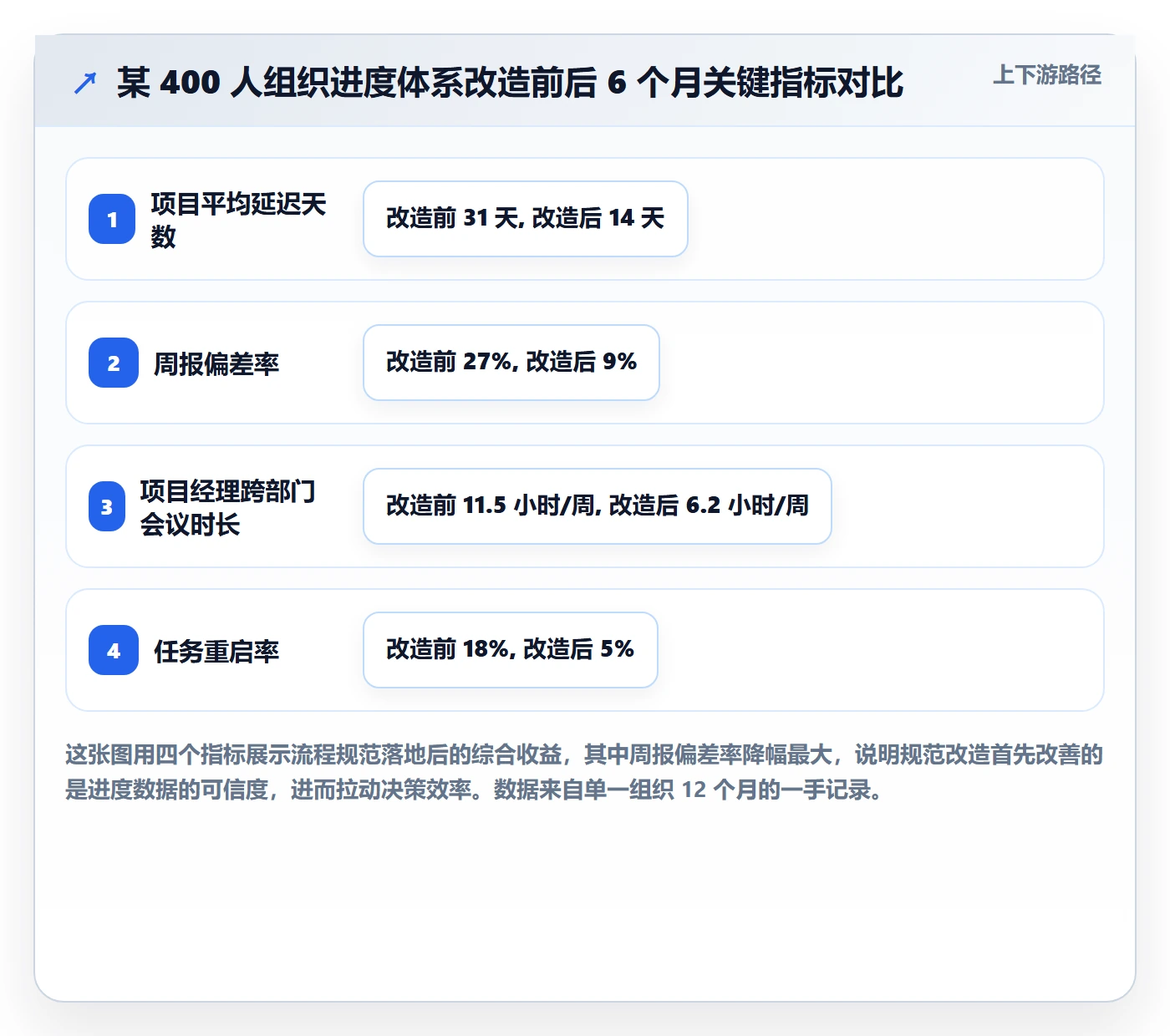Click the 改造前 31 天, 改造后 14 天 value box
Image resolution: width=1170 pixels, height=1036 pixels.
point(526,219)
